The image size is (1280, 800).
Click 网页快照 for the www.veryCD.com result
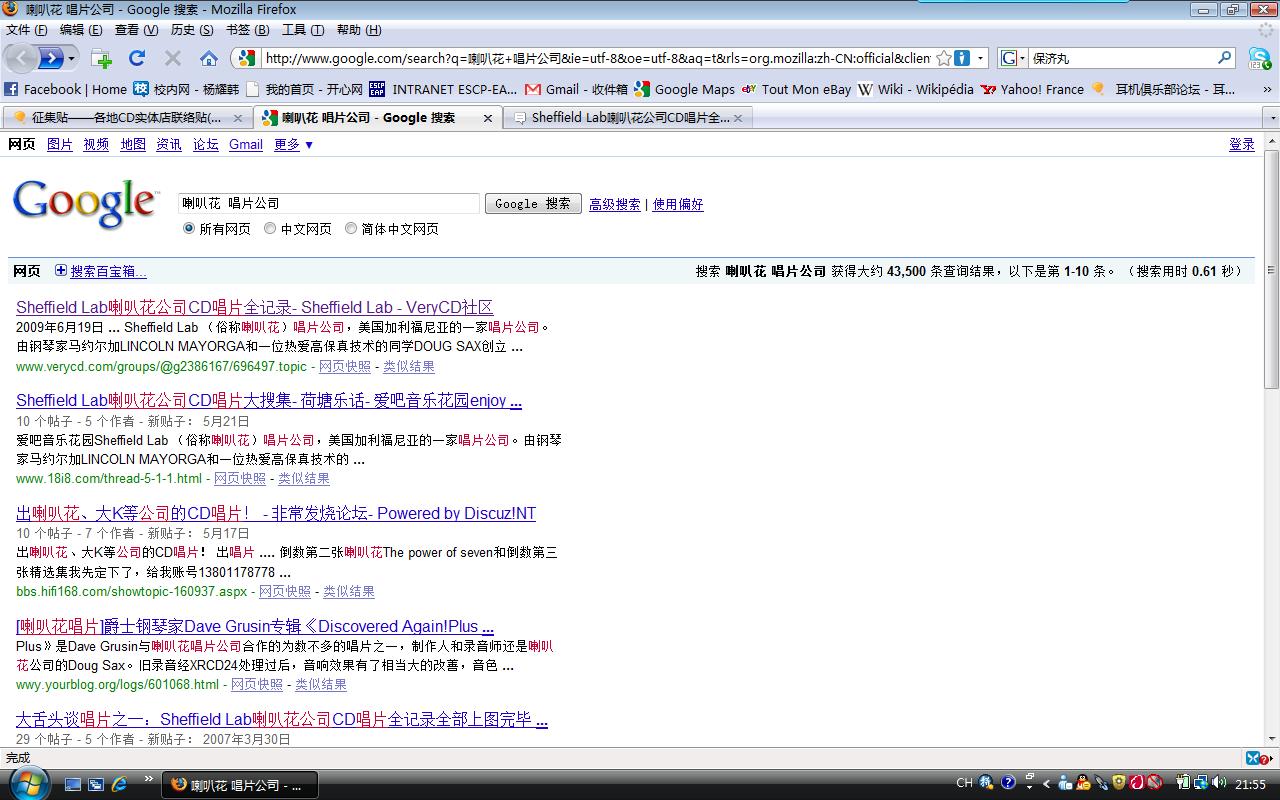coord(345,367)
